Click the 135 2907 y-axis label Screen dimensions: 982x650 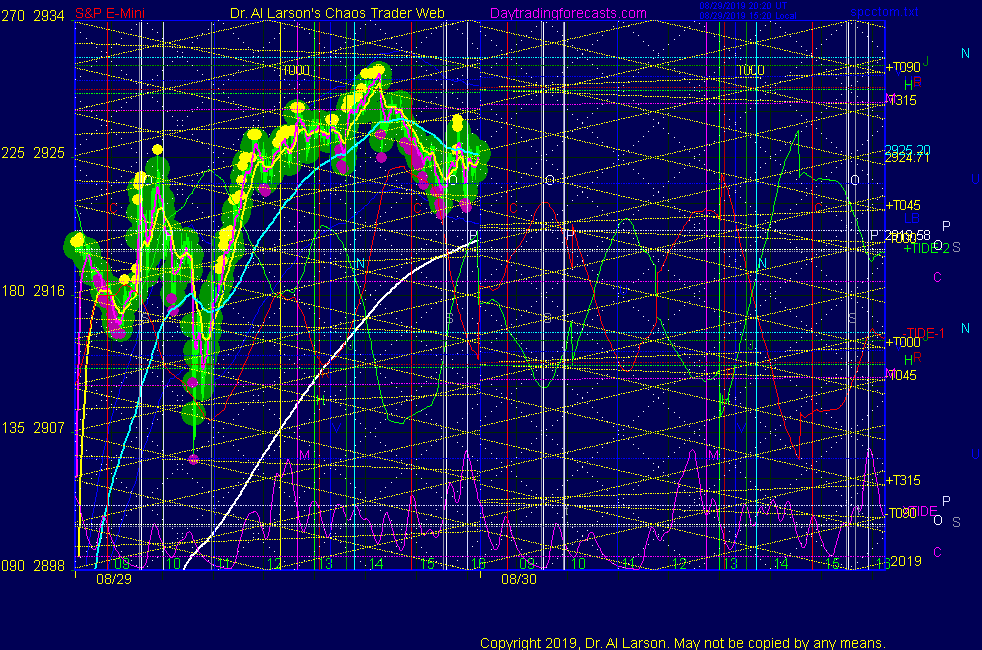[33, 428]
